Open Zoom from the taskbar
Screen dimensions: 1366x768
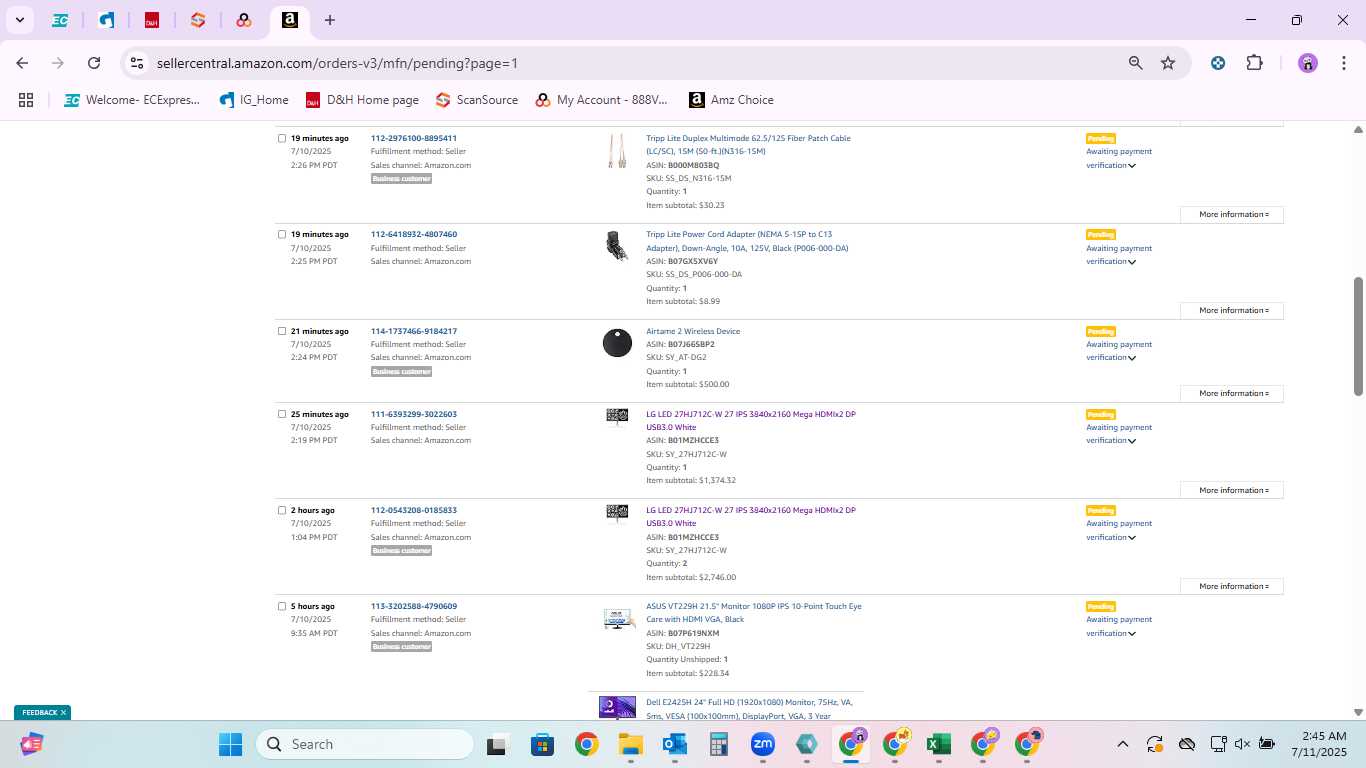763,744
